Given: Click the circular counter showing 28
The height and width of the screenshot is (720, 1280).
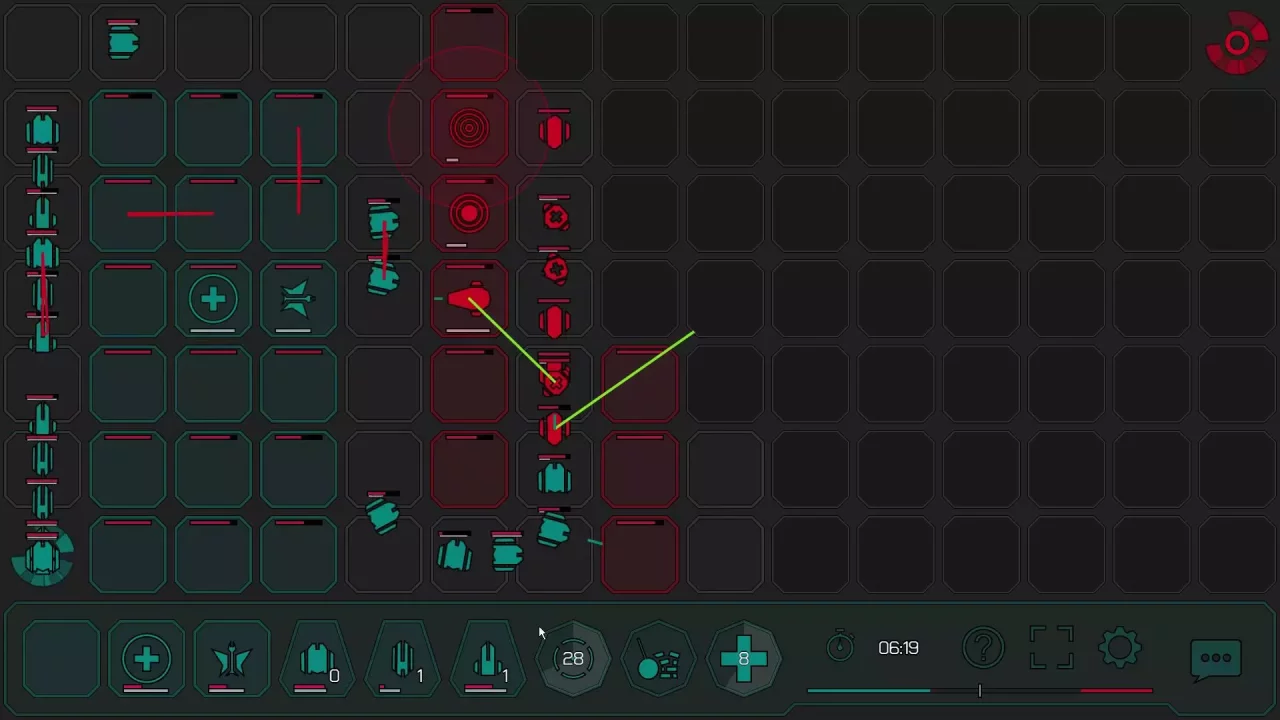Looking at the screenshot, I should pos(573,659).
